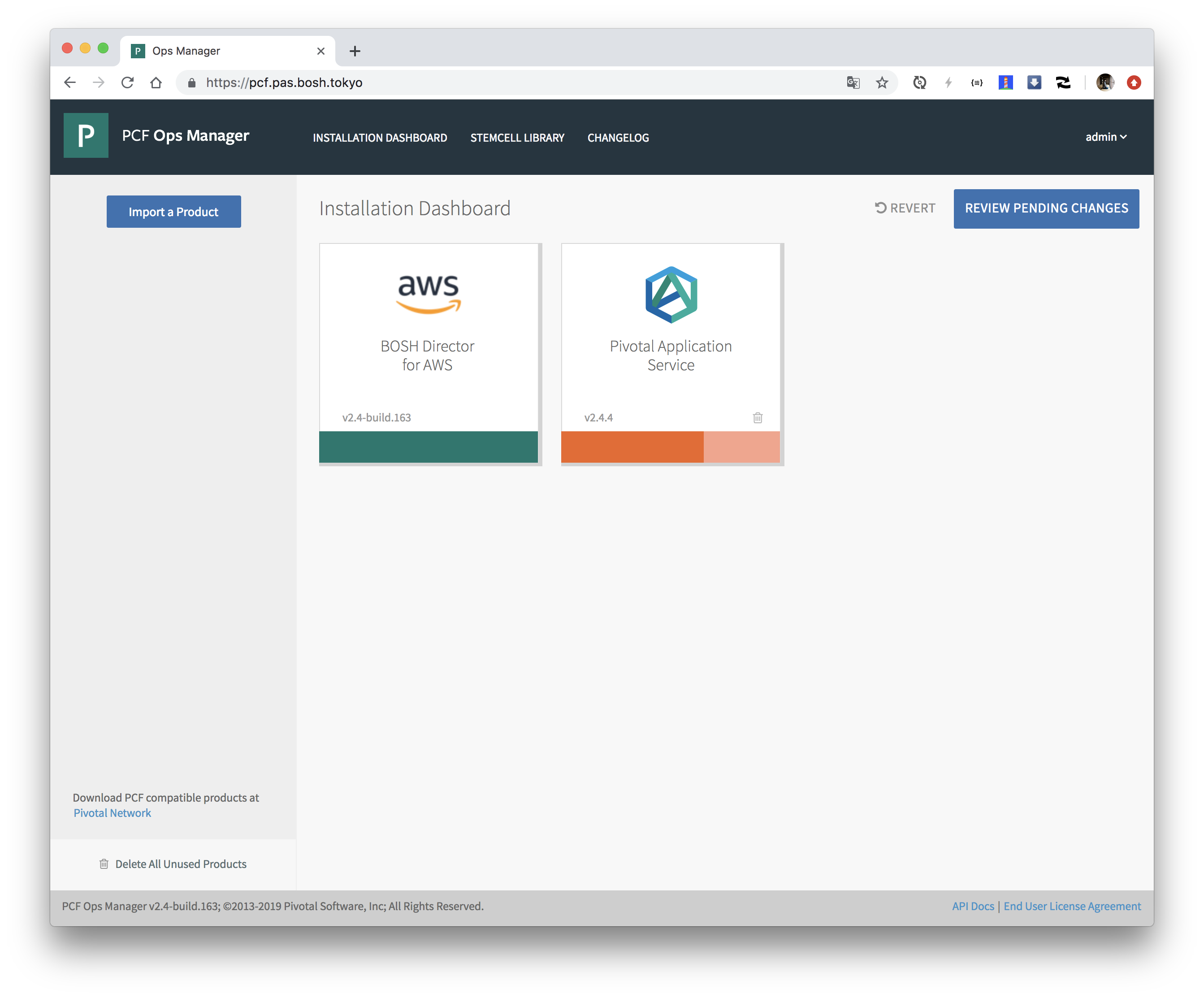Click the orange status bar on PAS tile

pyautogui.click(x=632, y=447)
